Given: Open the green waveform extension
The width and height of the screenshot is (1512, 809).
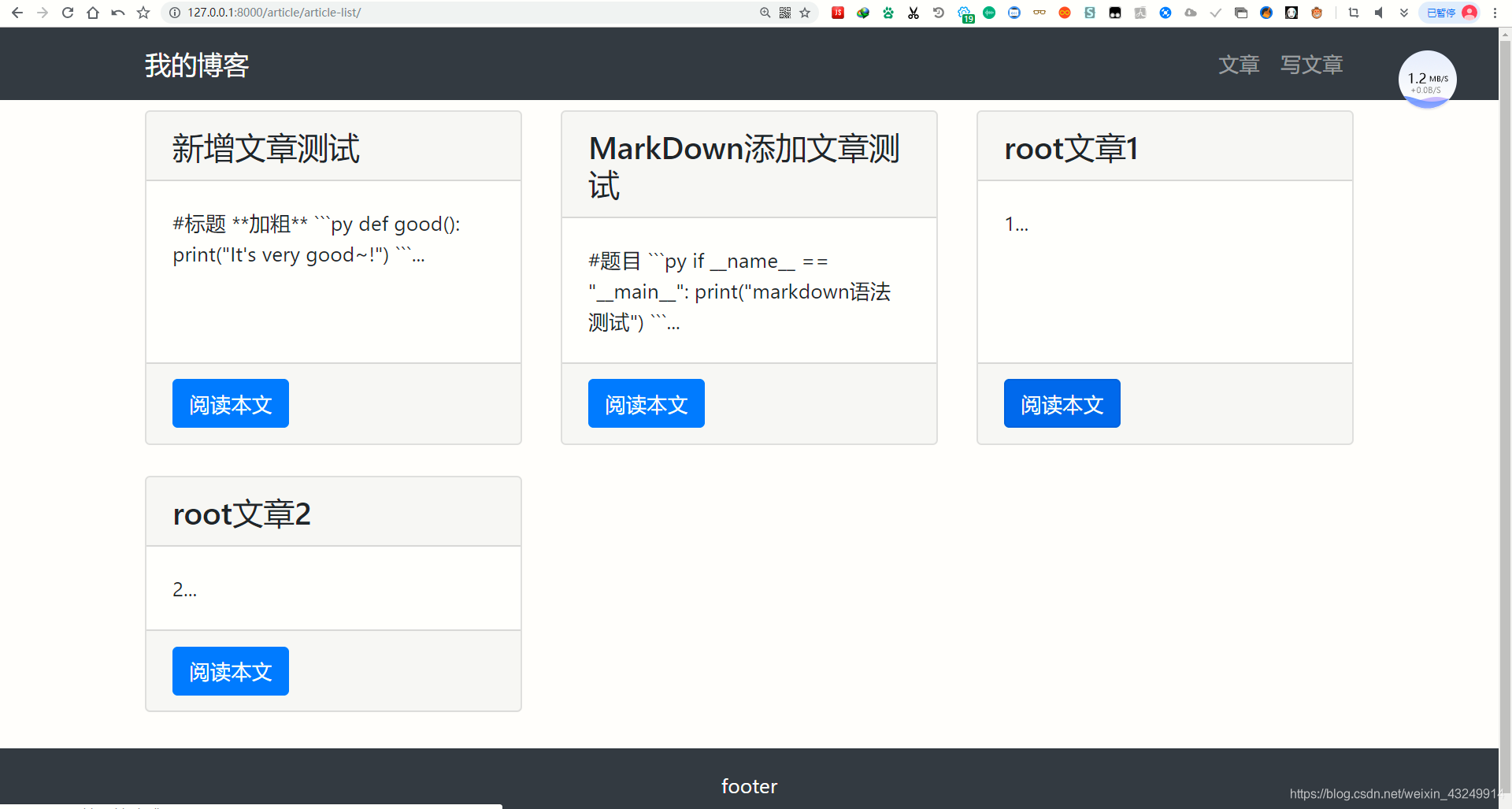Looking at the screenshot, I should point(989,13).
